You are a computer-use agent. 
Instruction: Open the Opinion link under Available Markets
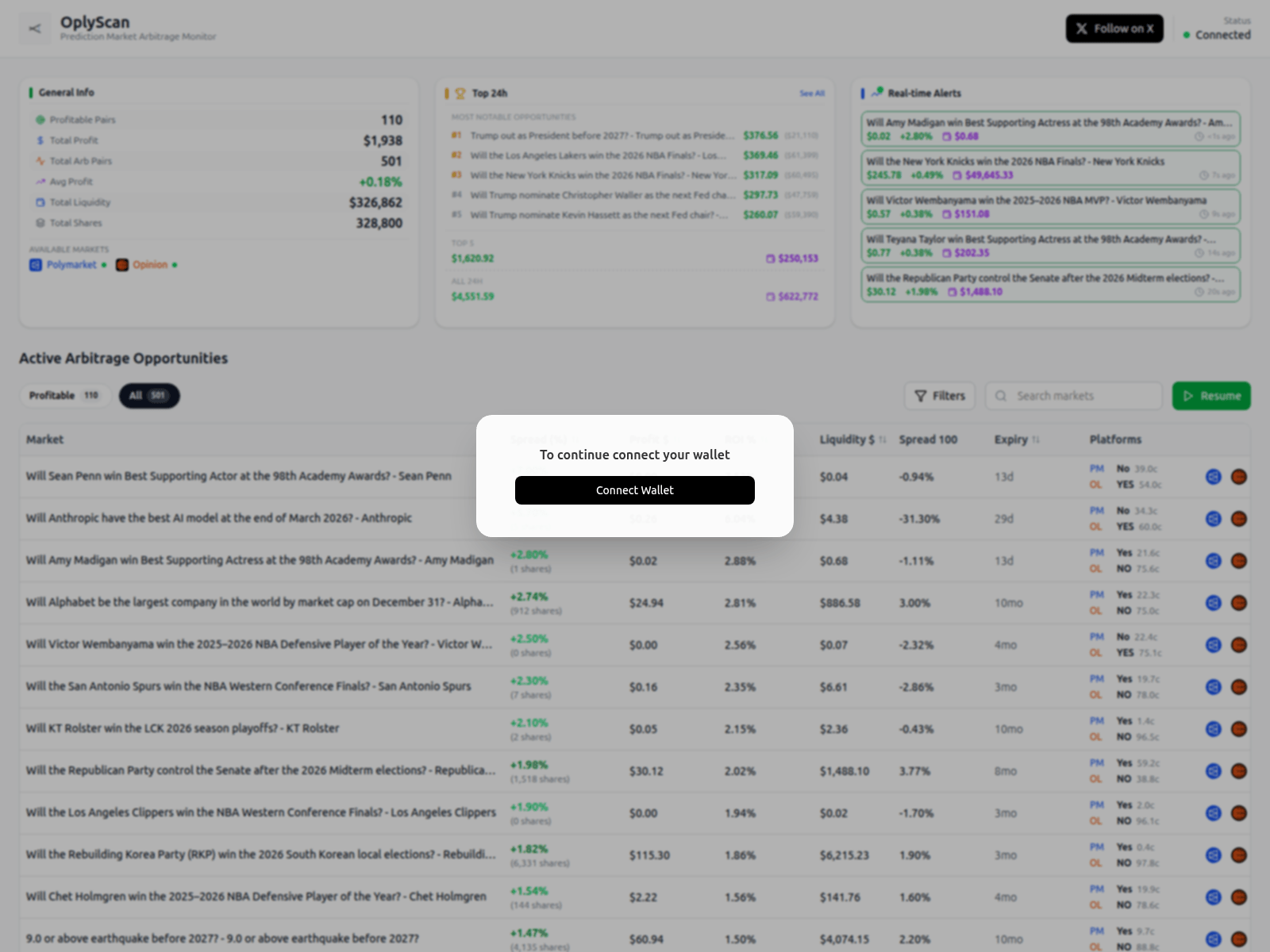[x=147, y=265]
